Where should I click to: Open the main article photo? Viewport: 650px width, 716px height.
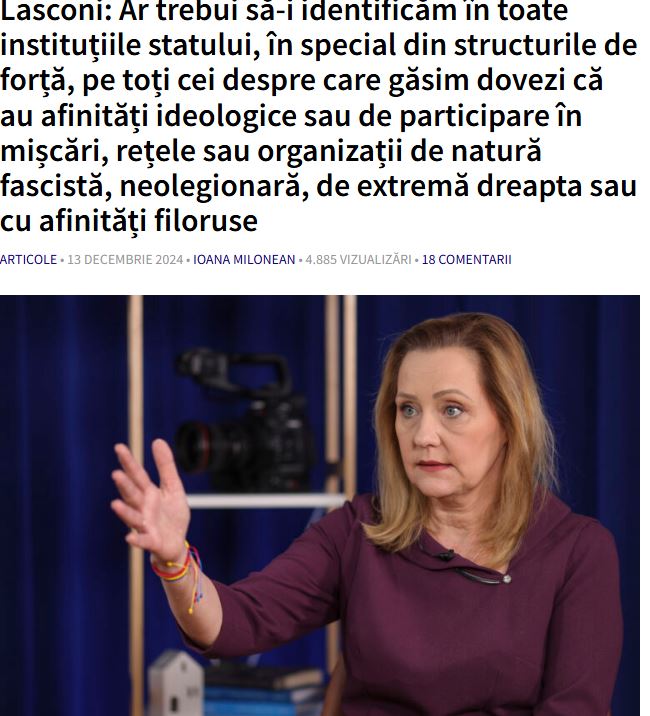320,505
